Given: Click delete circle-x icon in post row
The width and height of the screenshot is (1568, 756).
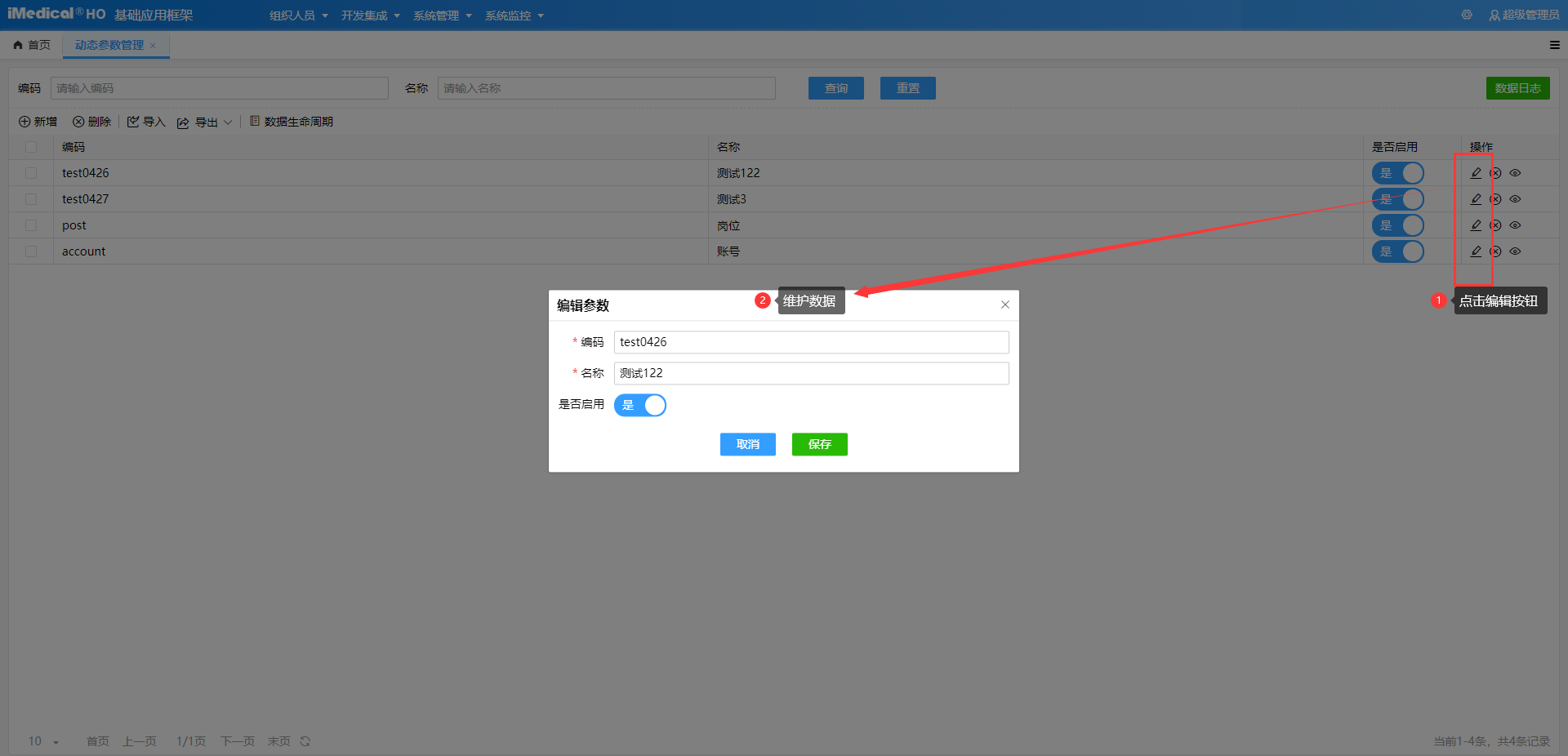Looking at the screenshot, I should pyautogui.click(x=1495, y=225).
